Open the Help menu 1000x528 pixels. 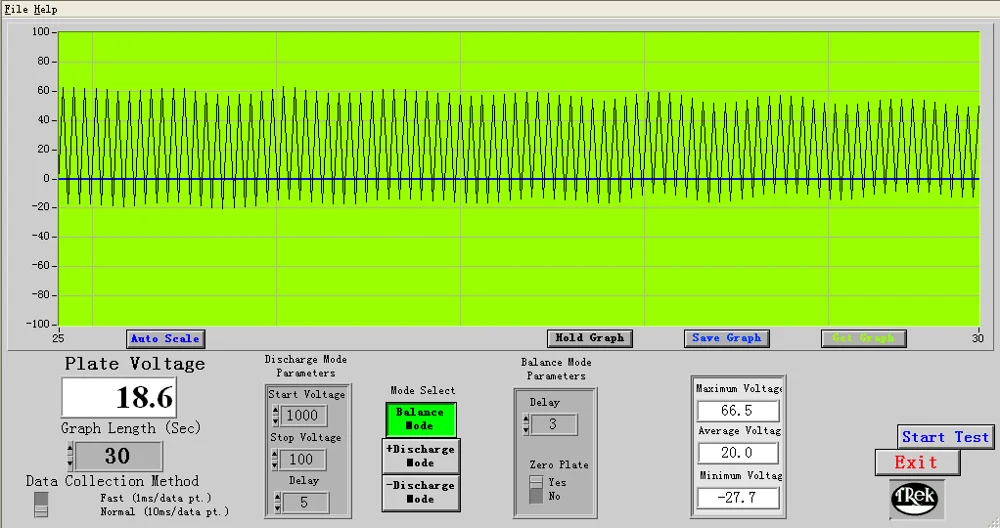pos(46,9)
